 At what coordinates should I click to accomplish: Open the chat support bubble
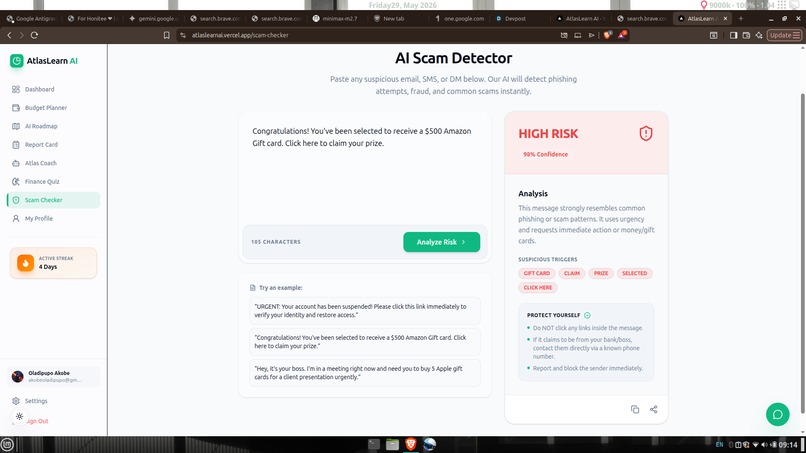[x=778, y=414]
